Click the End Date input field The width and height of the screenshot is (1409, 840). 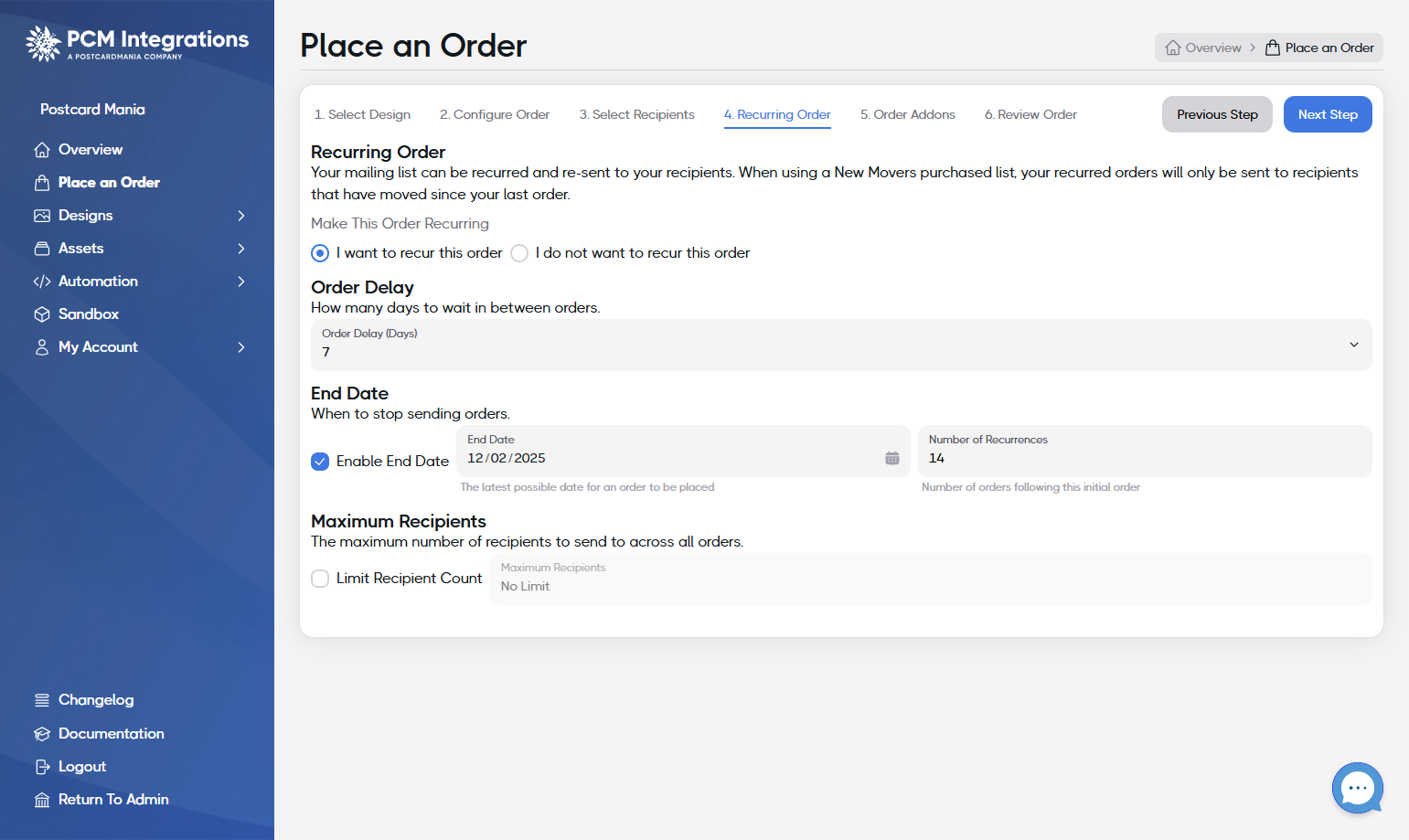683,451
